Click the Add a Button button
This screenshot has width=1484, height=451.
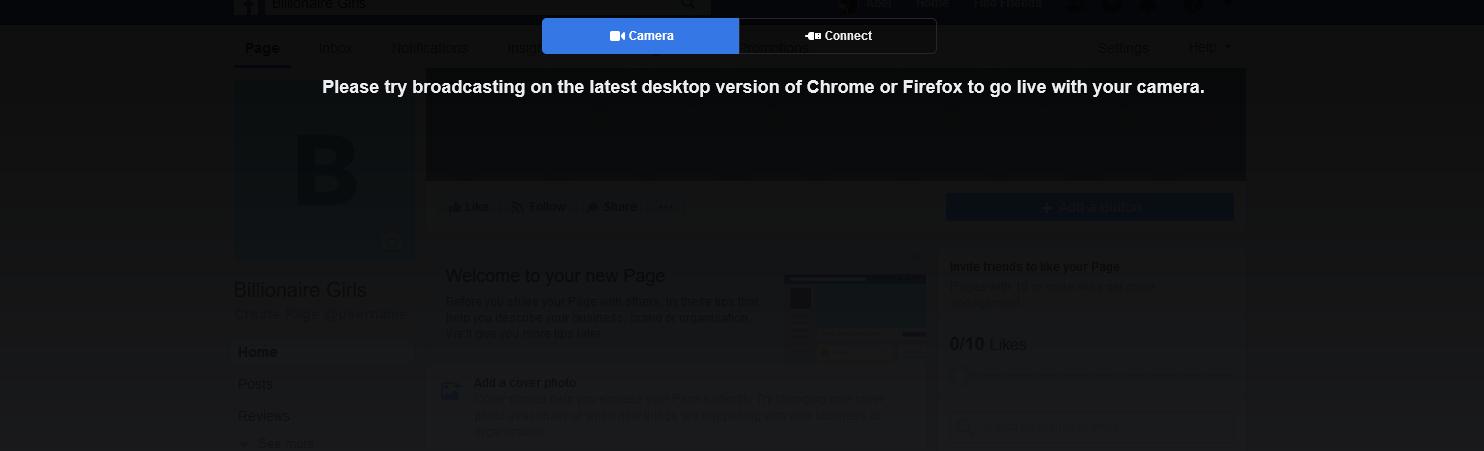[1089, 207]
